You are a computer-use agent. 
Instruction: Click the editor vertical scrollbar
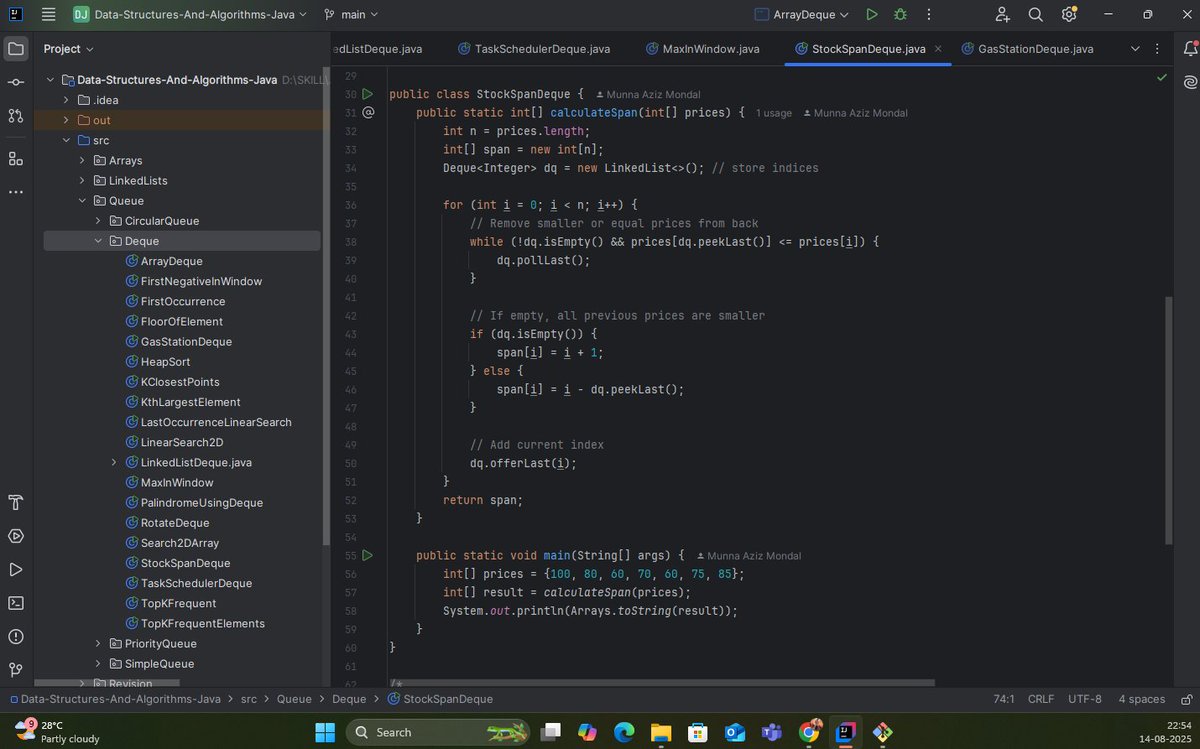(x=1167, y=420)
